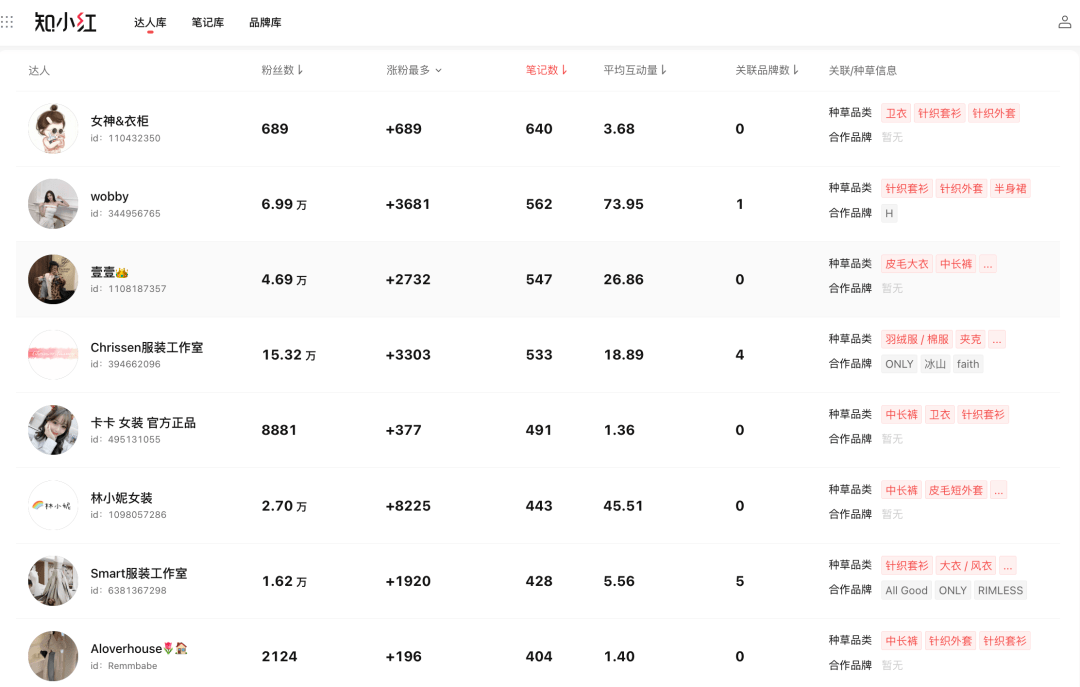Expand more categories for 壹壹 row
The height and width of the screenshot is (687, 1080).
coord(988,264)
